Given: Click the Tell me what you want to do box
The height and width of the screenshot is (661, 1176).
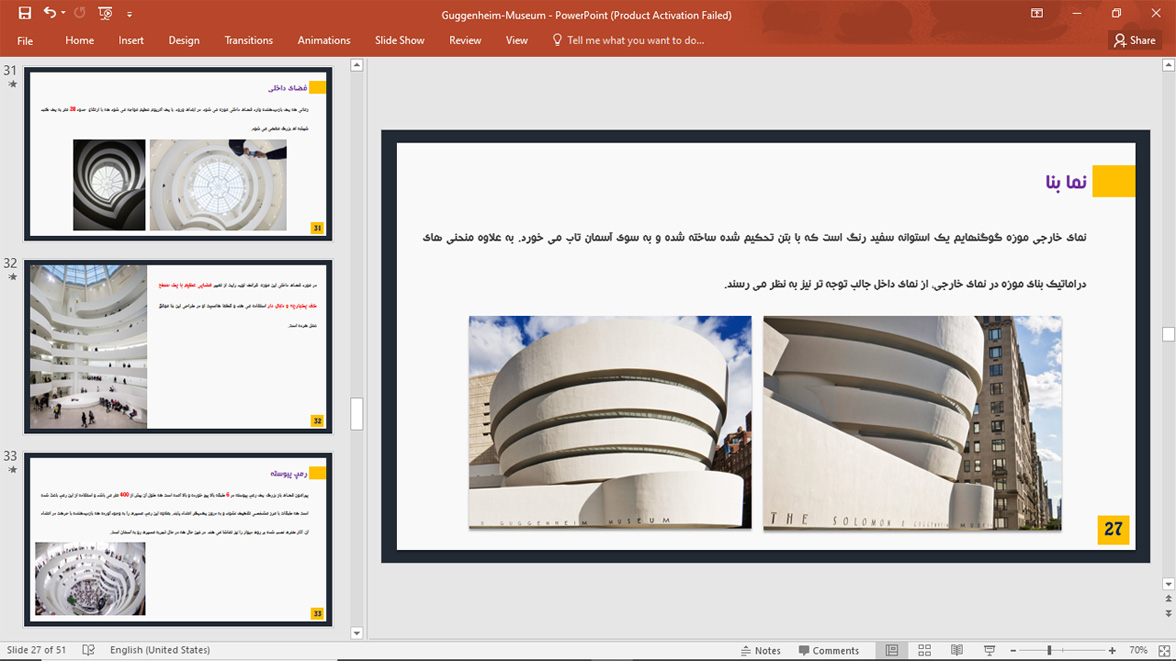Looking at the screenshot, I should 628,41.
